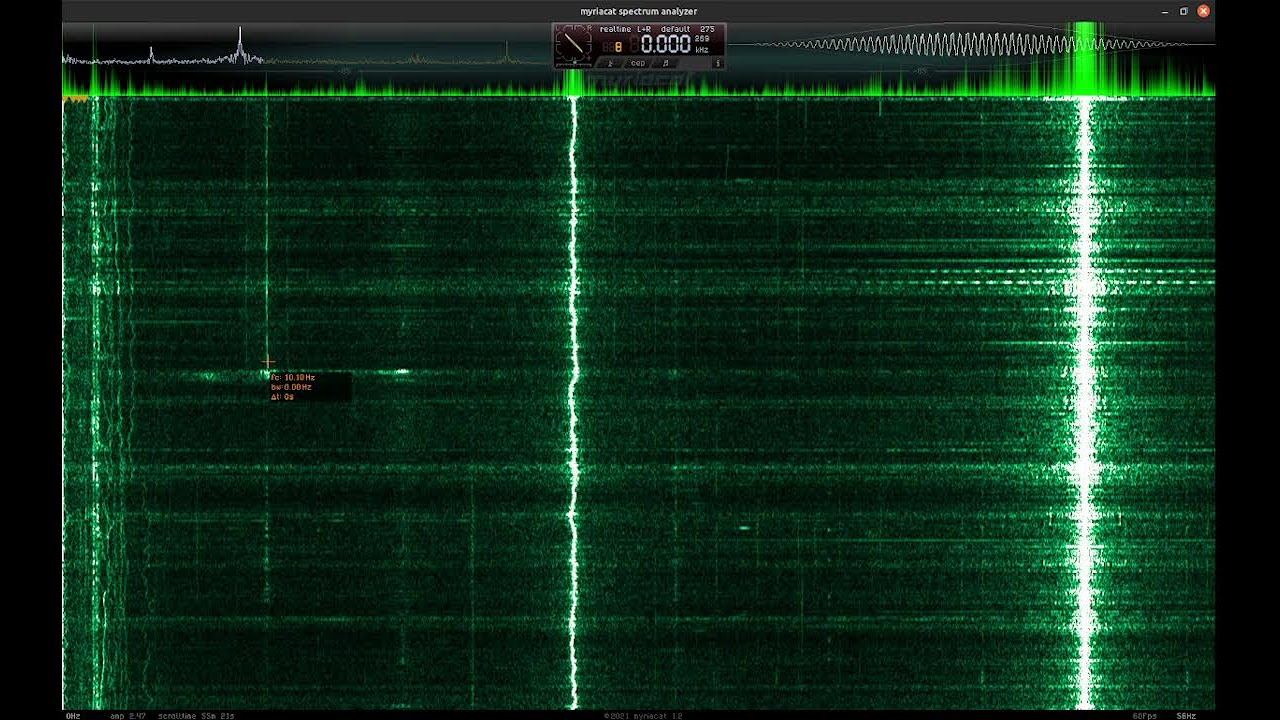Click the 'L+R' channel selector
1280x720 pixels.
click(644, 29)
